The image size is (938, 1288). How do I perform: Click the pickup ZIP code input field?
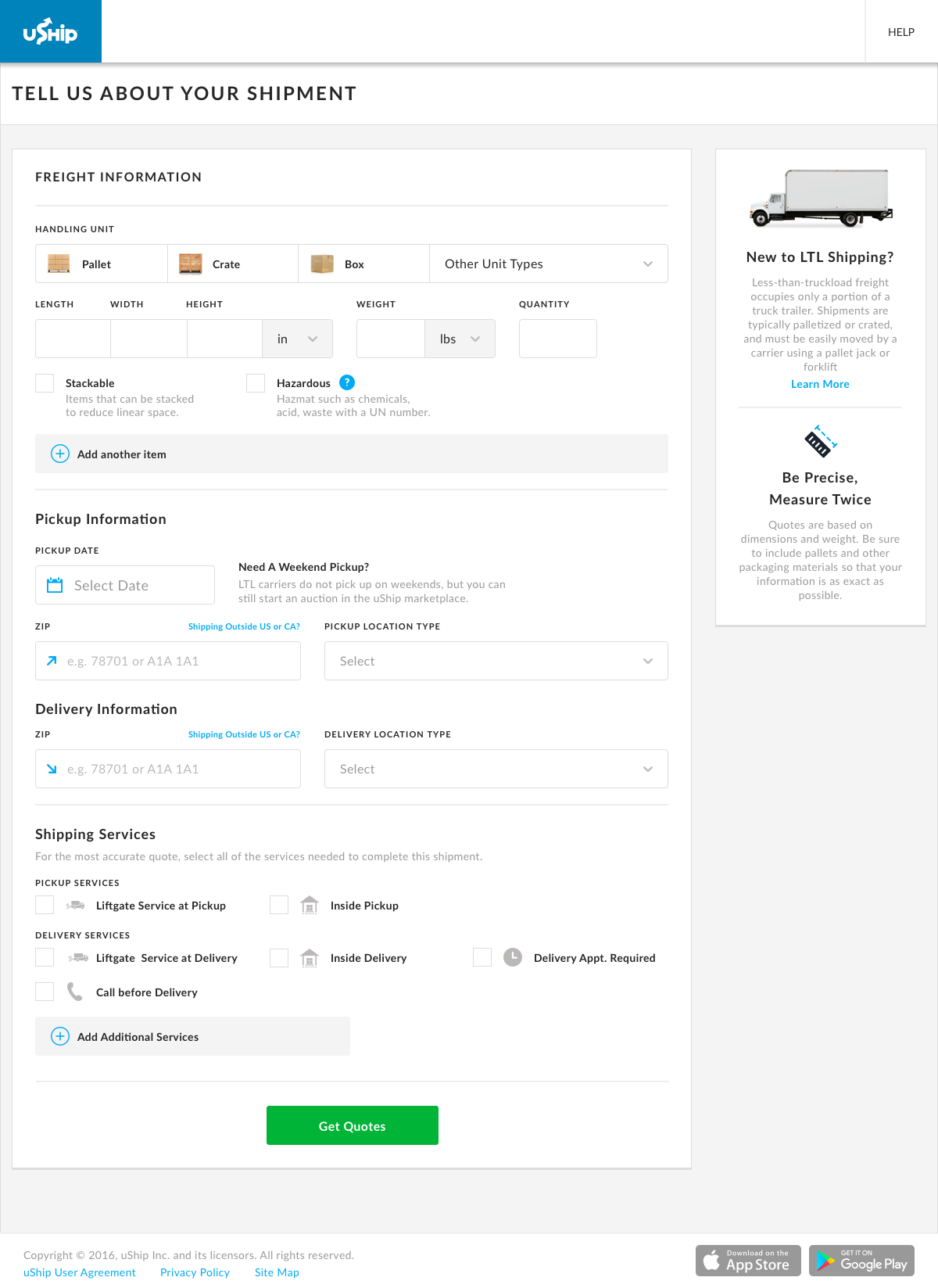tap(180, 661)
